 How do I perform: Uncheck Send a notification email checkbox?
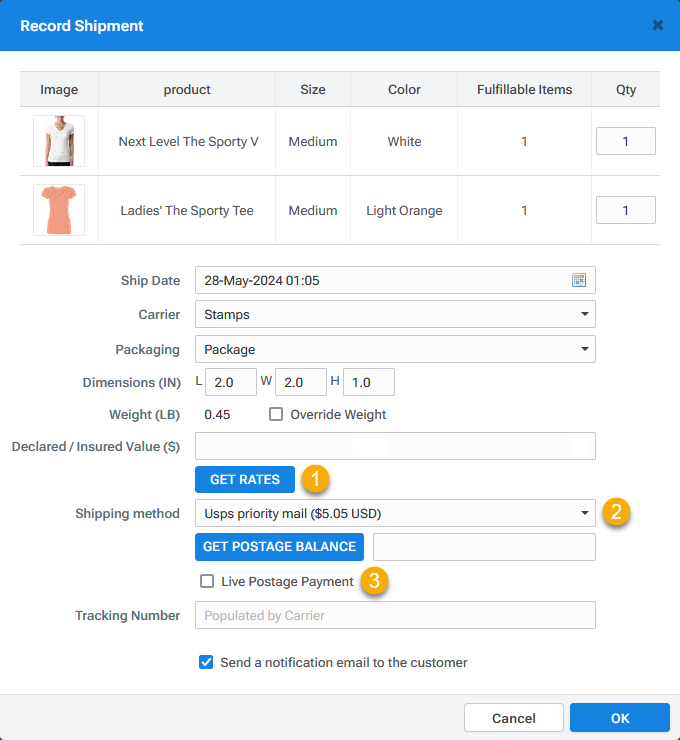click(206, 662)
